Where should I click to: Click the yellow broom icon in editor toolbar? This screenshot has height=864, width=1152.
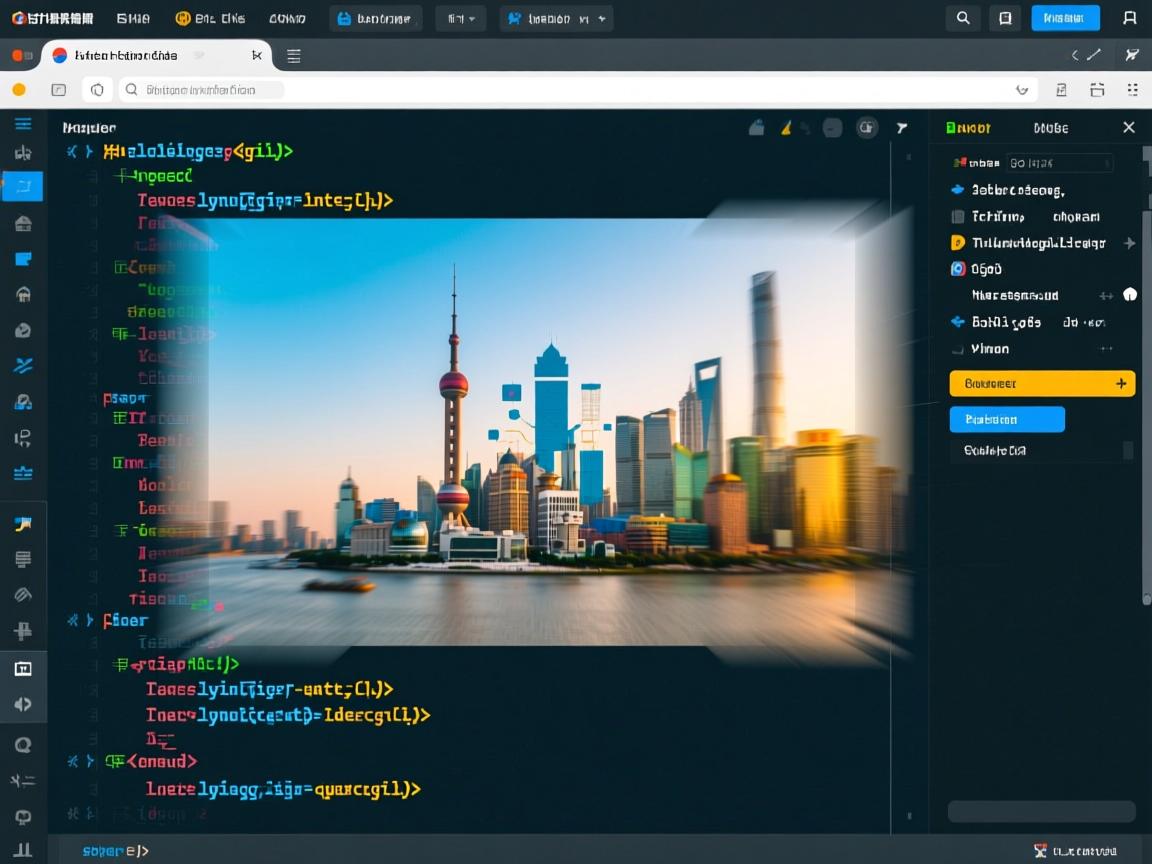(786, 128)
